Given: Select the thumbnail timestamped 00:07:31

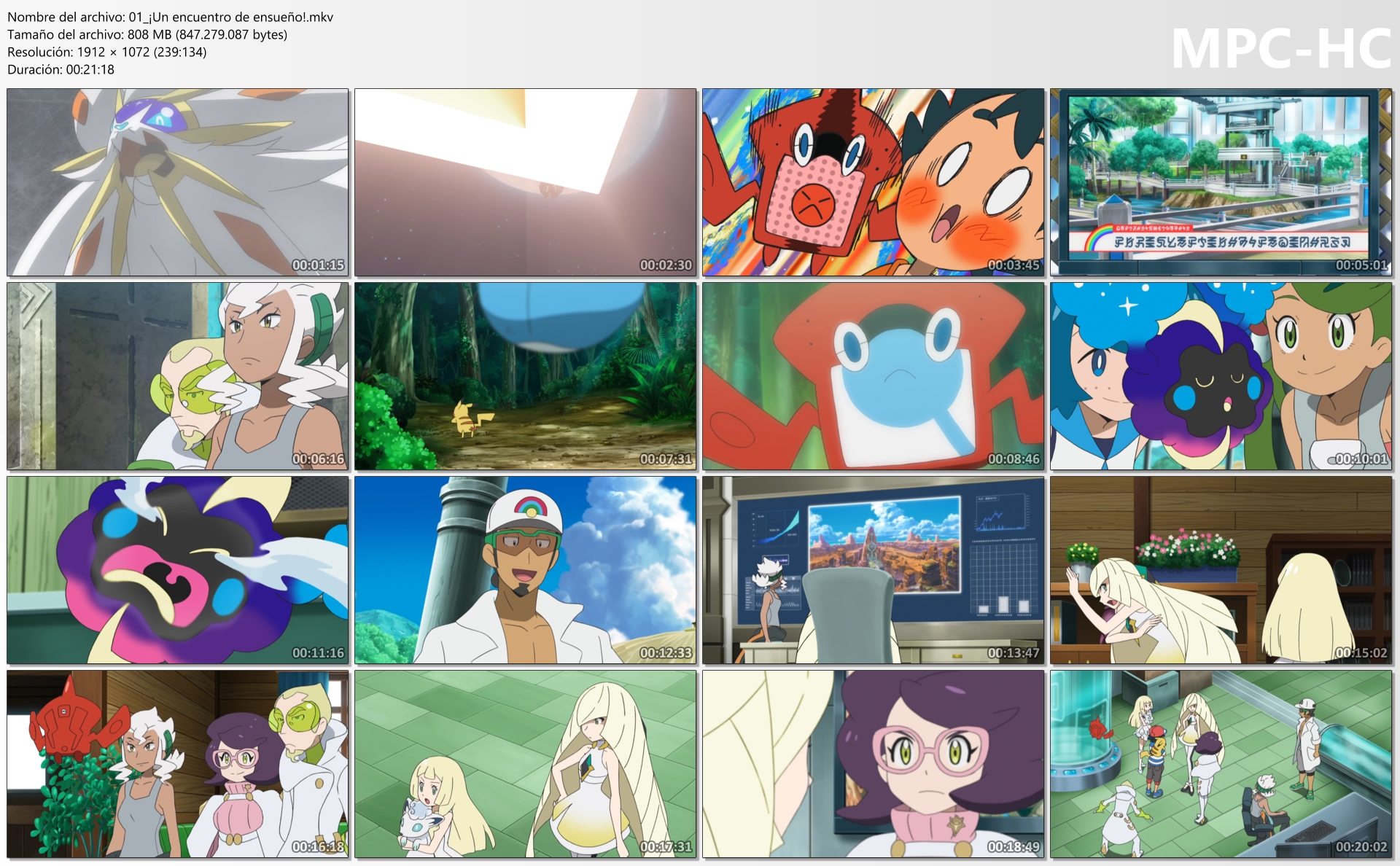Looking at the screenshot, I should coord(526,376).
